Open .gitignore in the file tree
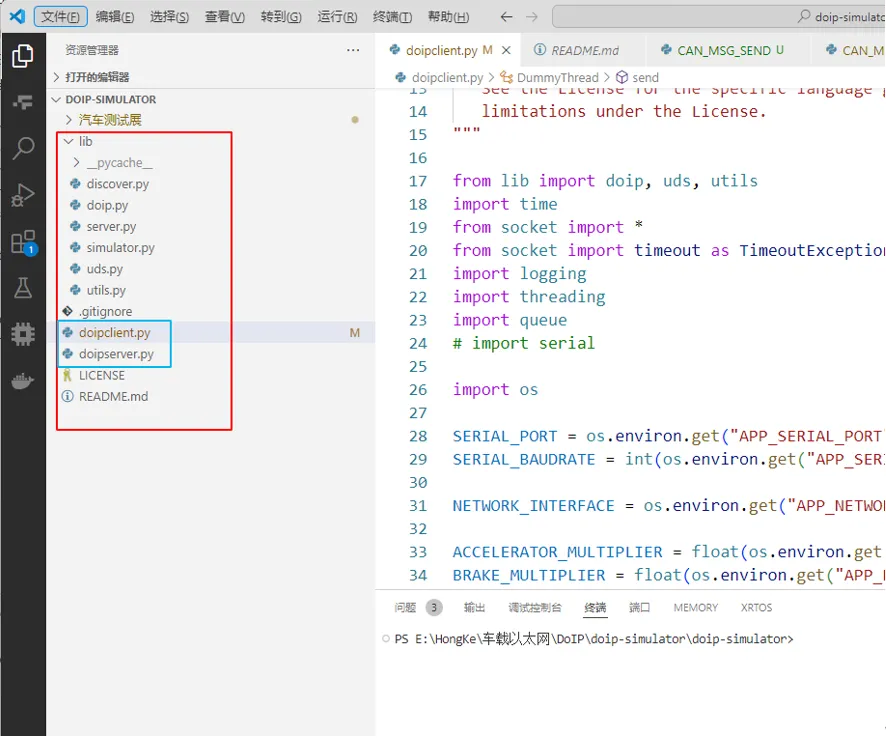 [x=106, y=312]
